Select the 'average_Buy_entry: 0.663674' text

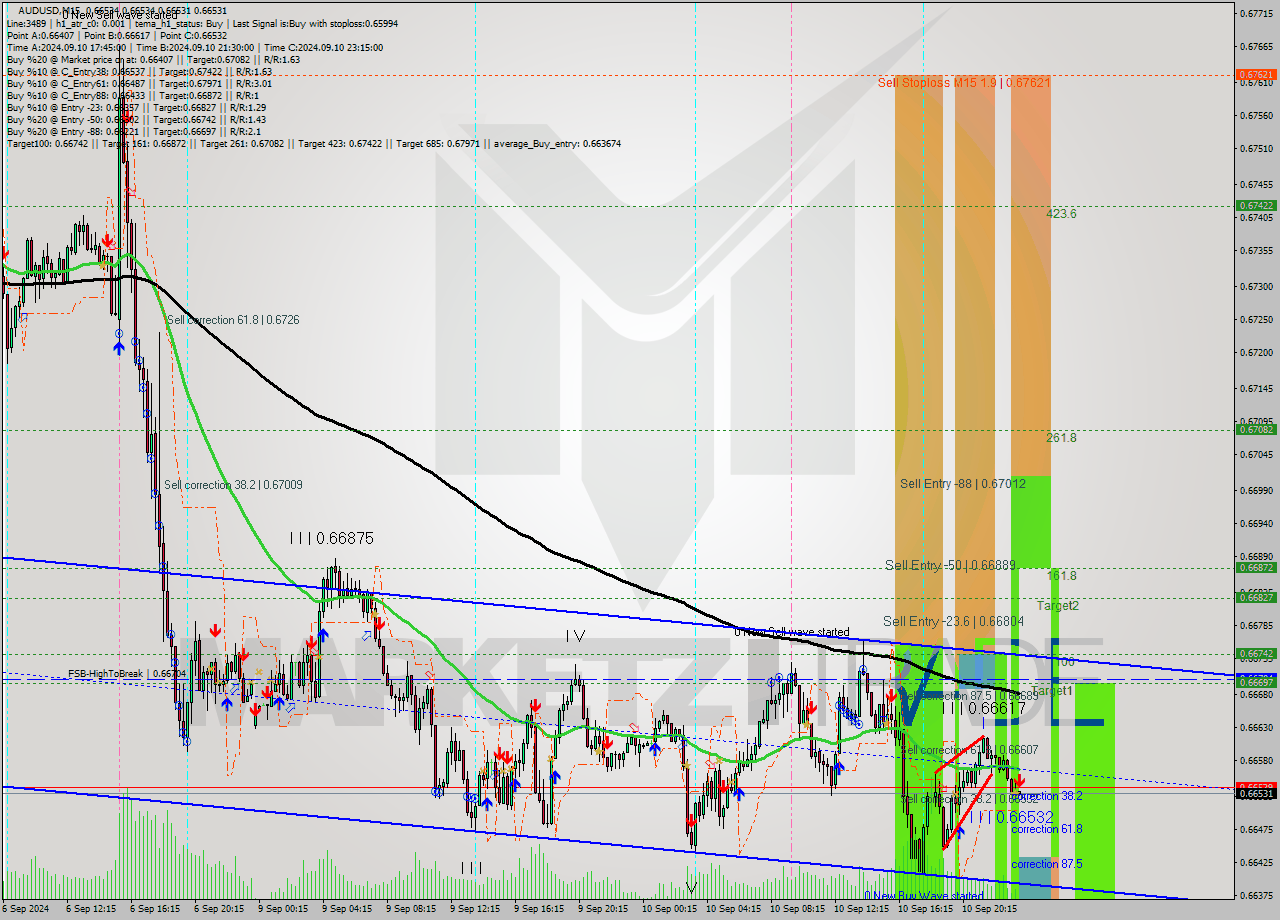pyautogui.click(x=557, y=144)
